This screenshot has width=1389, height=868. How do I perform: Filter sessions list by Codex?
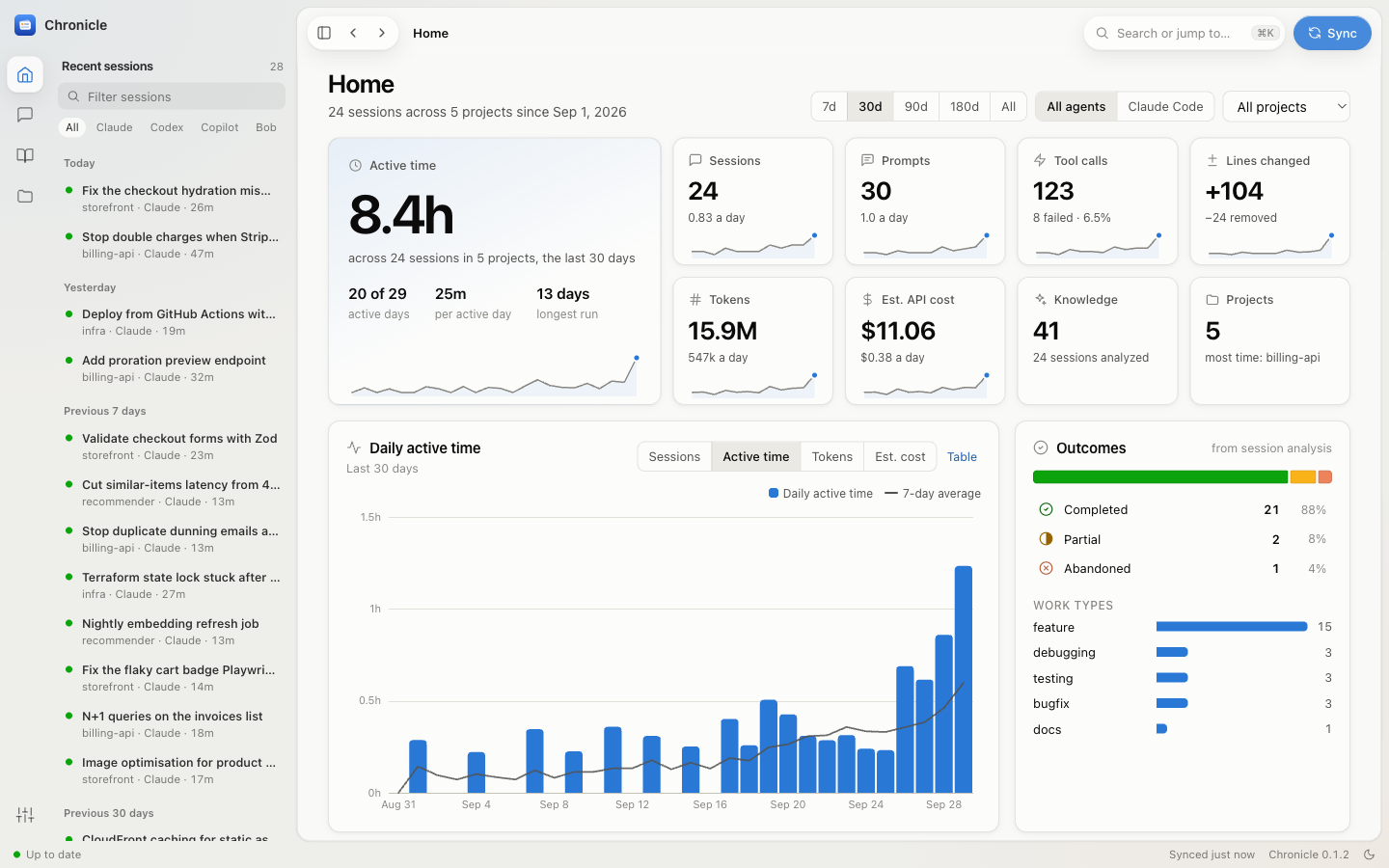(x=167, y=127)
